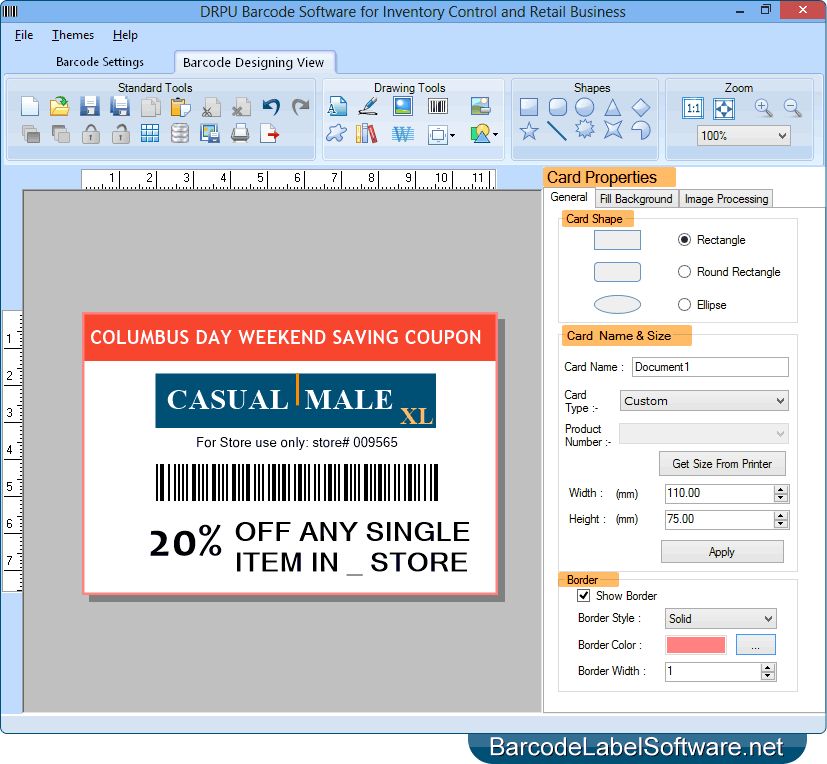The image size is (827, 764).
Task: Select the Casual Male XL logo image
Action: click(295, 400)
